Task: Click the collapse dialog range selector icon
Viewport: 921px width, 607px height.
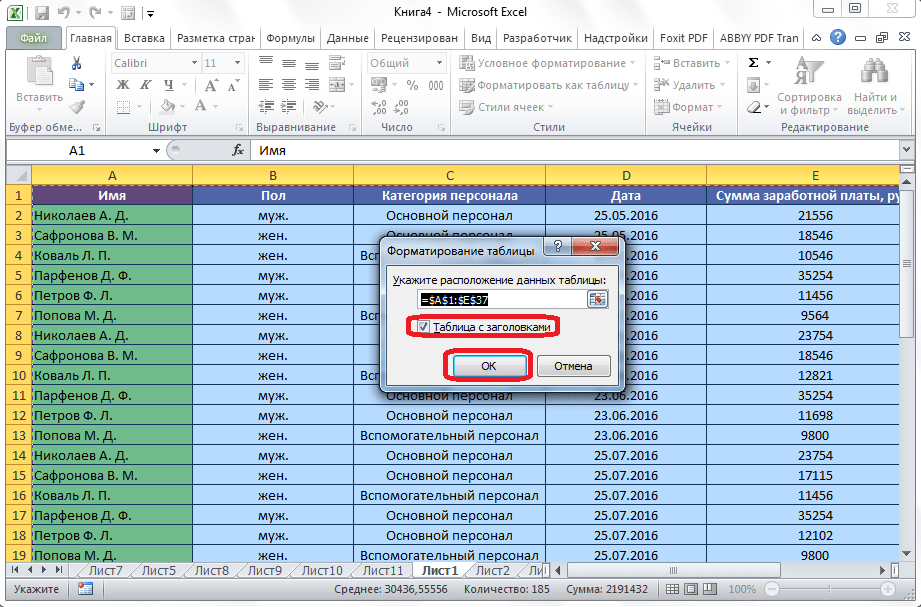Action: [597, 299]
